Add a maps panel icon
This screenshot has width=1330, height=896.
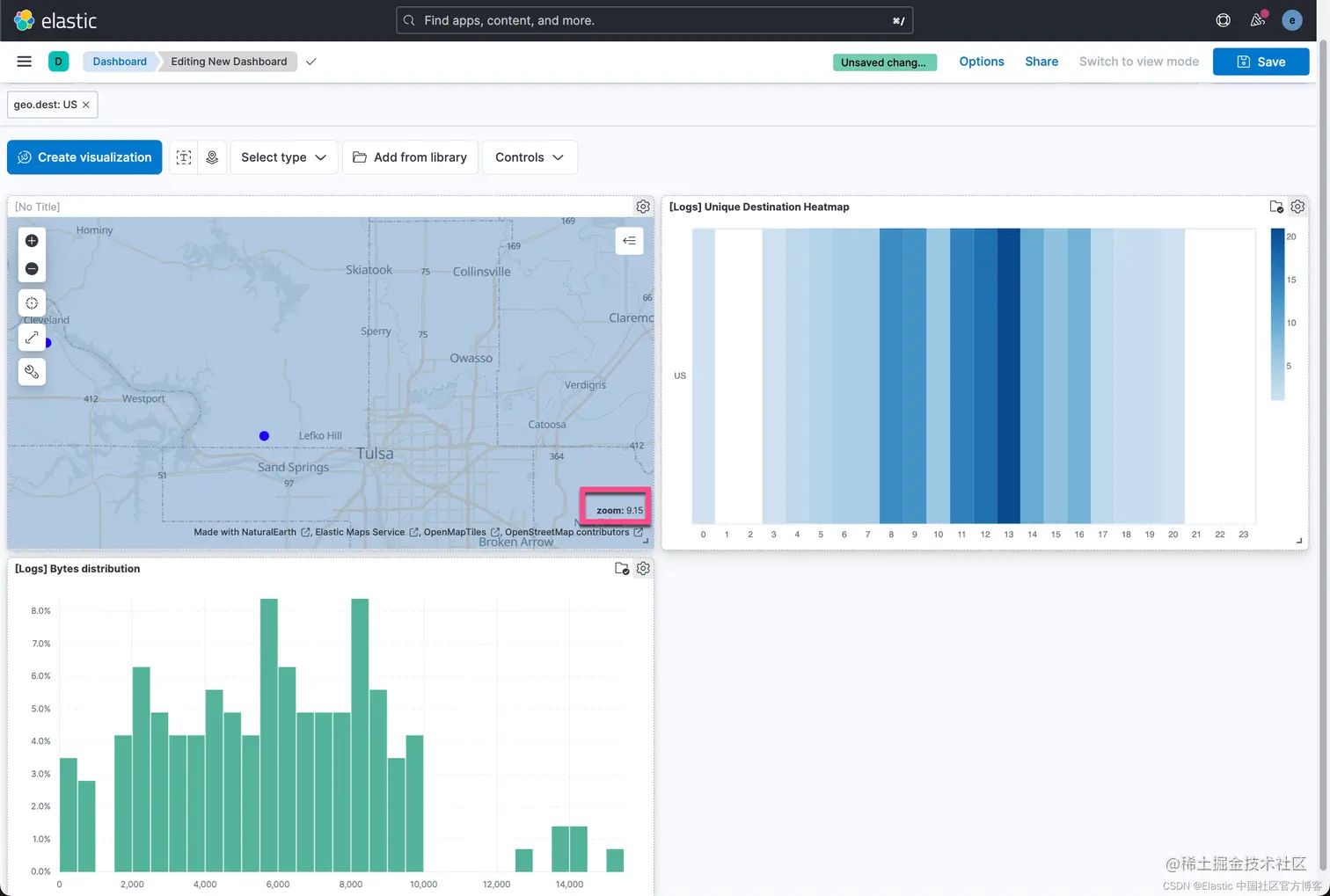[x=212, y=157]
